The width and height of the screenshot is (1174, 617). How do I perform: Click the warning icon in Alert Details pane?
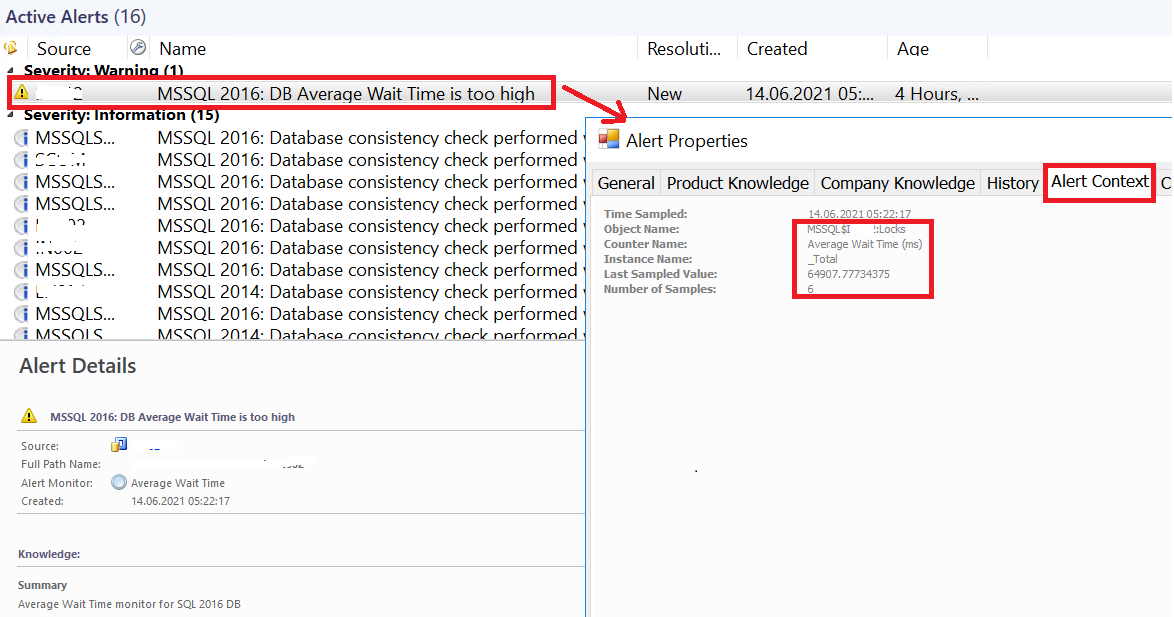[28, 416]
